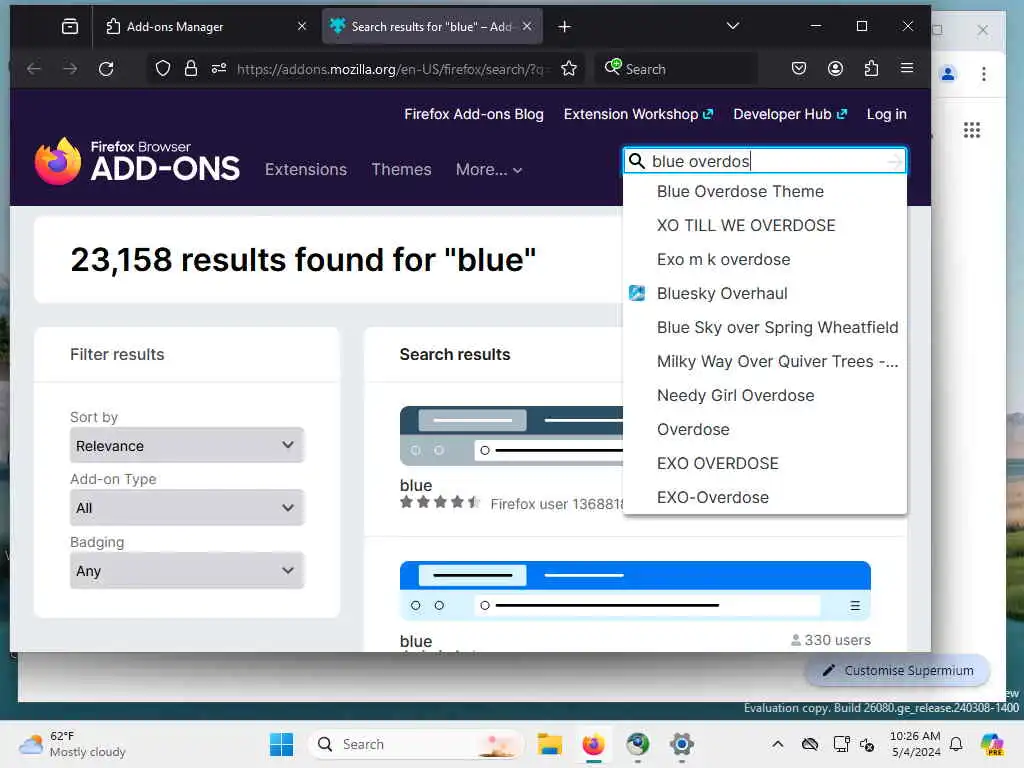This screenshot has height=768, width=1024.
Task: Click the site security padlock icon
Action: click(191, 69)
